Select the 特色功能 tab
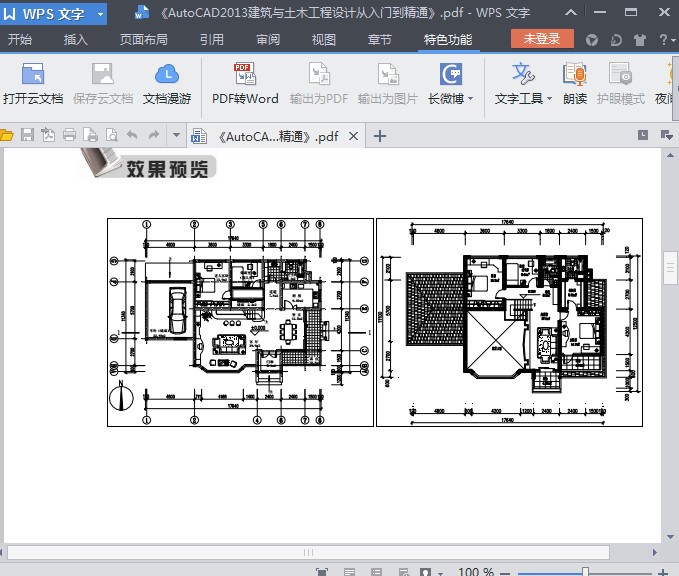The image size is (679, 576). click(448, 40)
